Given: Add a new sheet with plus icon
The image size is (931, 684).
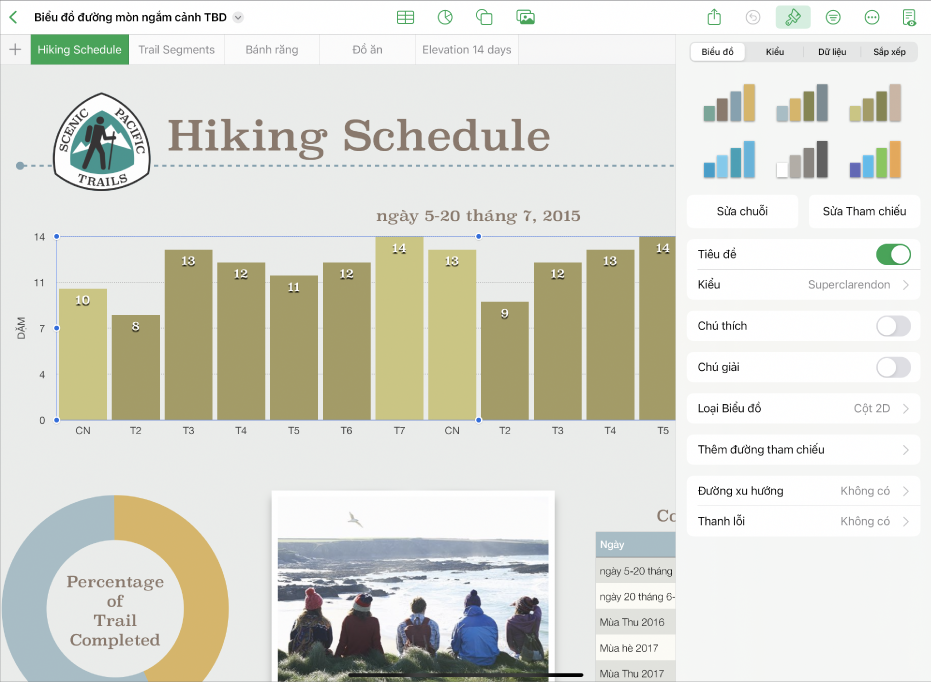Looking at the screenshot, I should coord(15,49).
